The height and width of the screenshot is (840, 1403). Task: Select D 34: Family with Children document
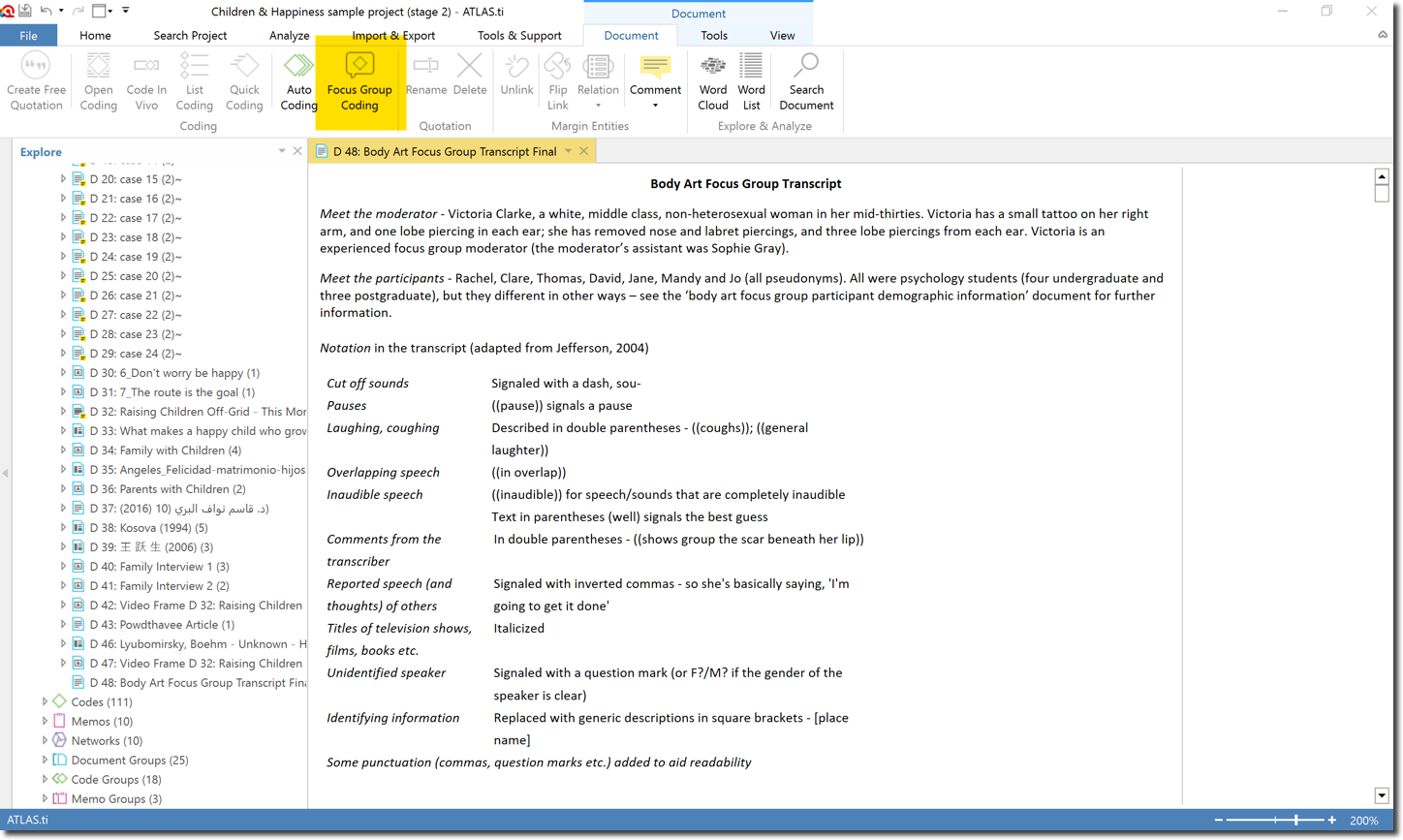(x=165, y=450)
